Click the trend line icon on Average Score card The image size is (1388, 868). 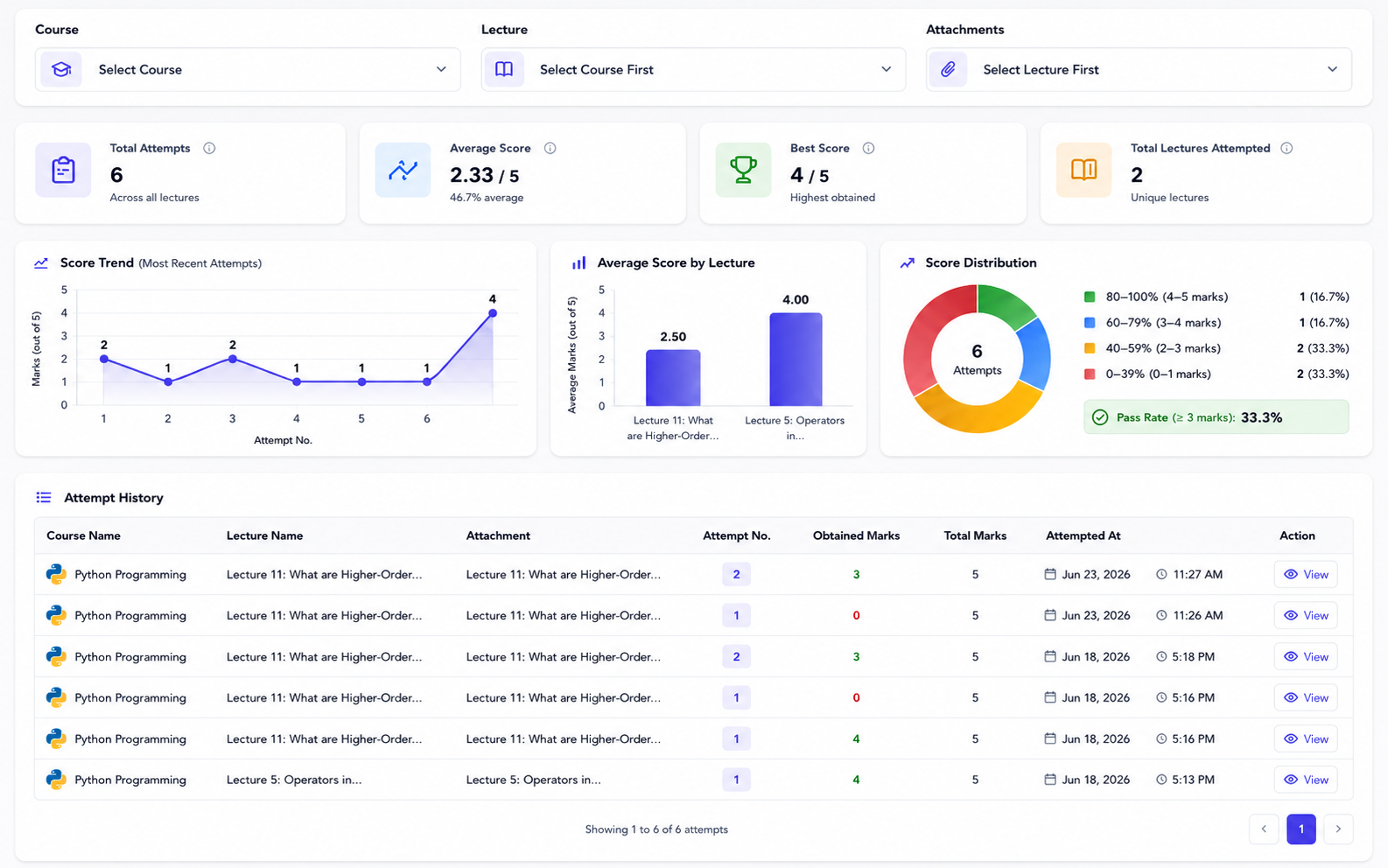403,170
